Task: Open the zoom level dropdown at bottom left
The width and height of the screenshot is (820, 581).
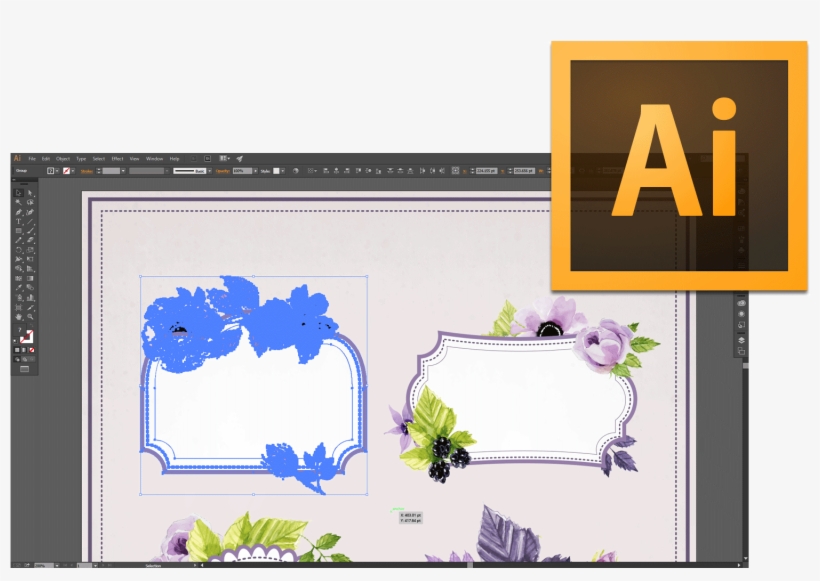Action: pyautogui.click(x=56, y=565)
